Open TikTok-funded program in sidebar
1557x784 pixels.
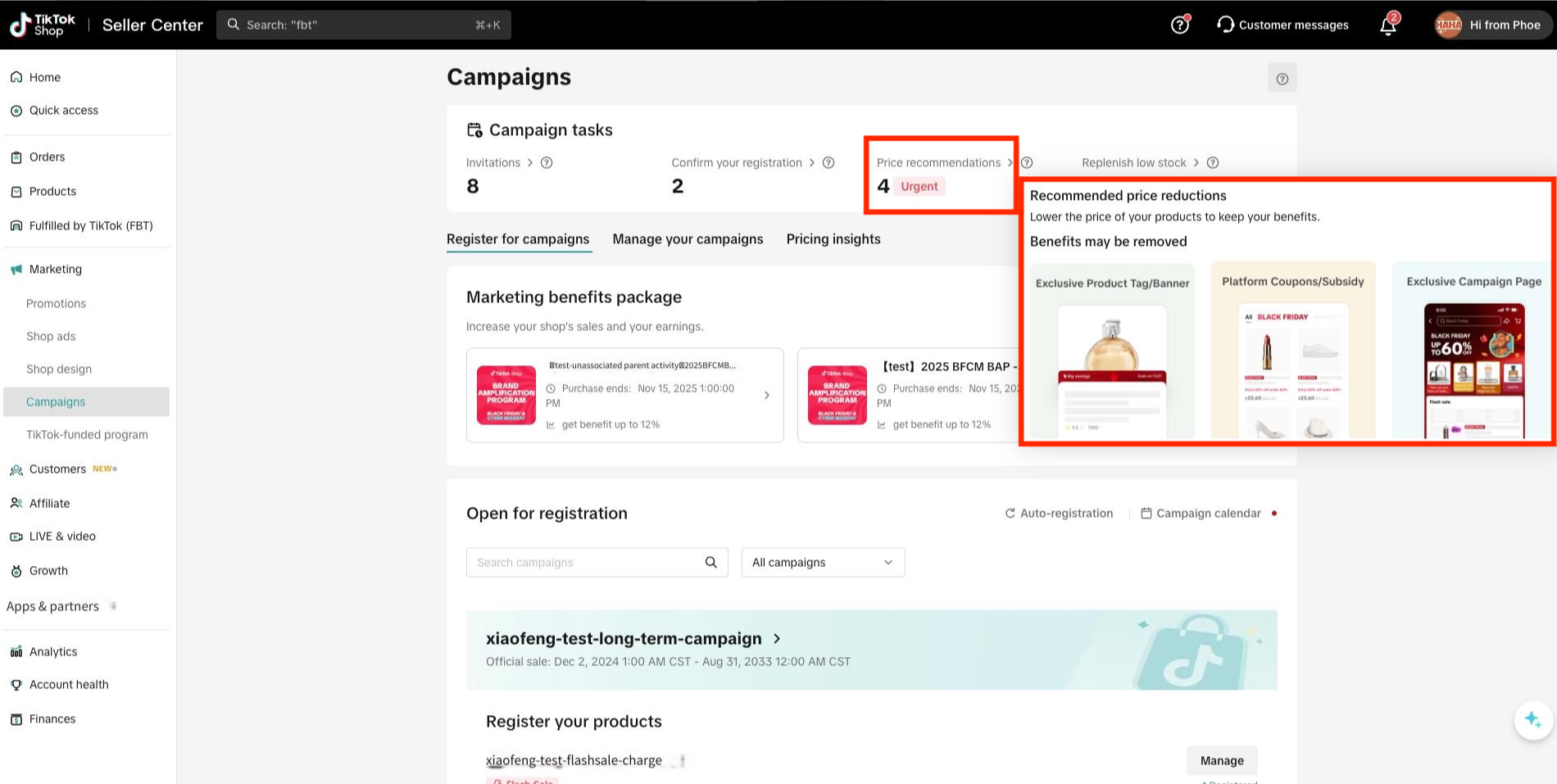point(87,434)
